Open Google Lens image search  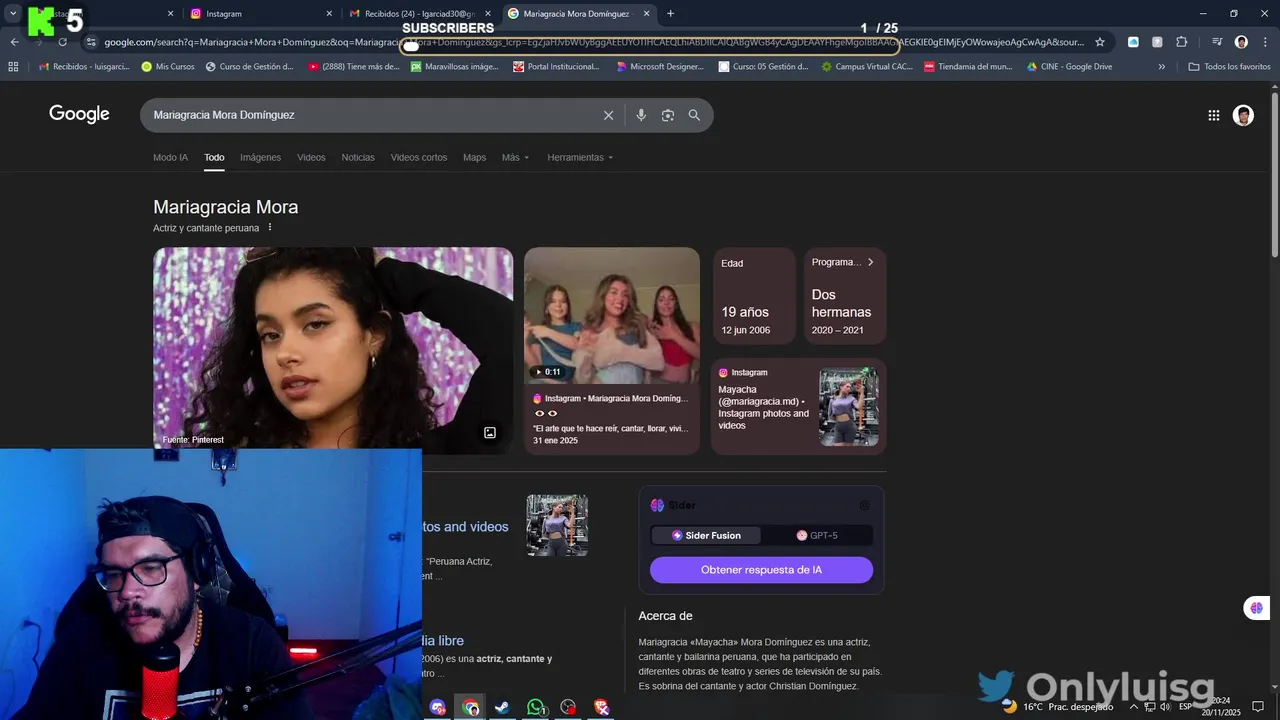click(668, 115)
